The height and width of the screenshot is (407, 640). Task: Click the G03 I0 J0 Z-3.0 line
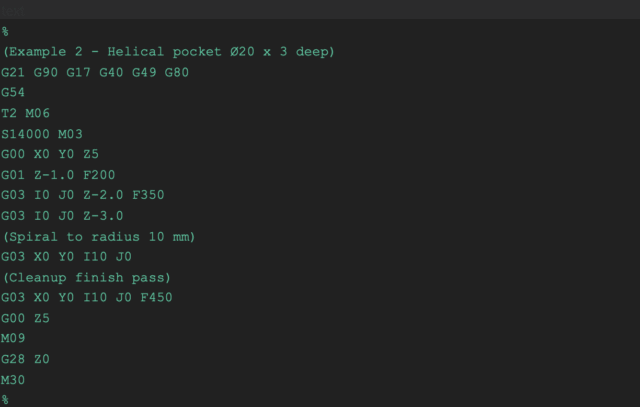coord(62,216)
